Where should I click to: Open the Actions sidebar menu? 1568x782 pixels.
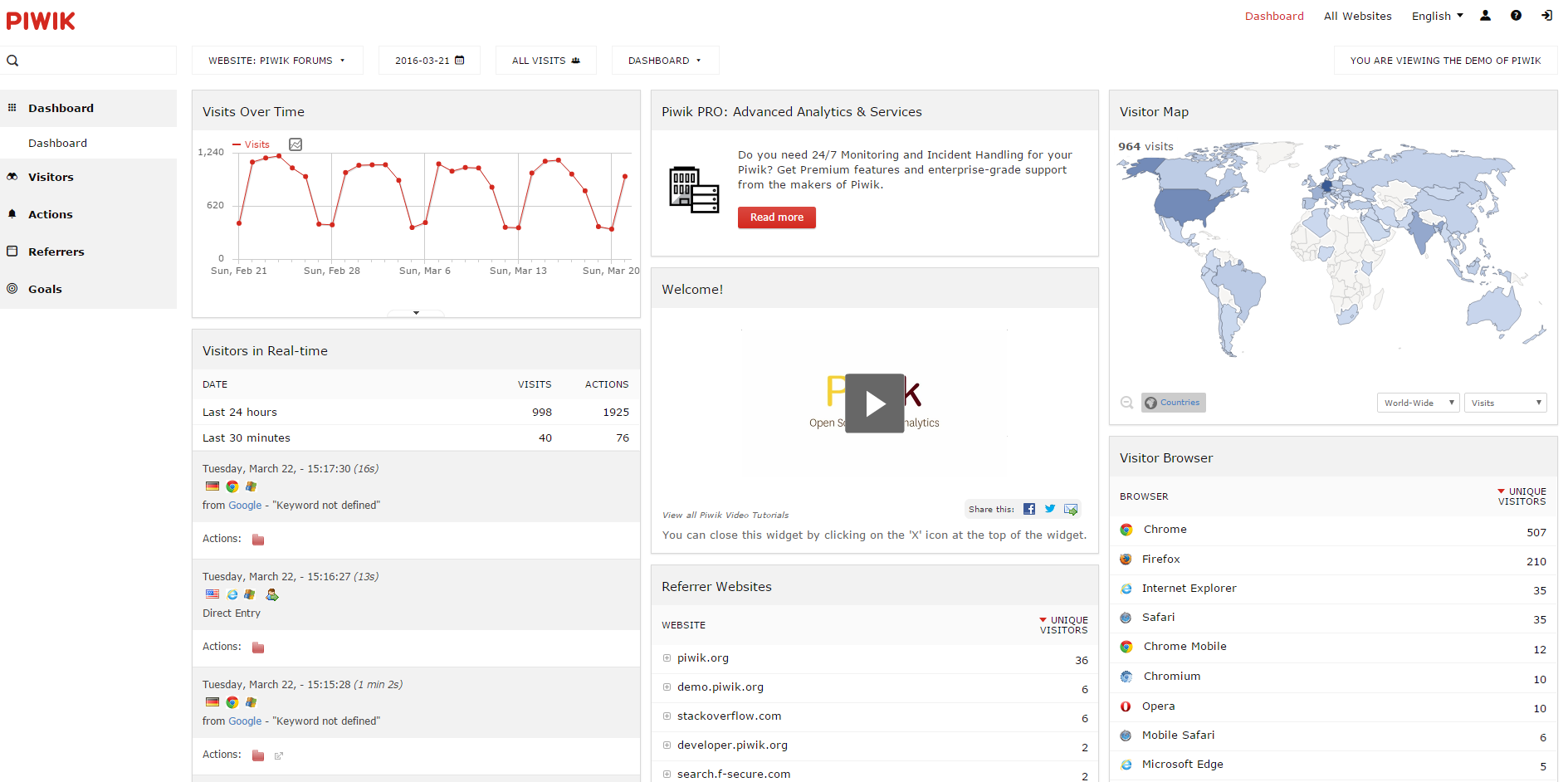click(x=88, y=214)
